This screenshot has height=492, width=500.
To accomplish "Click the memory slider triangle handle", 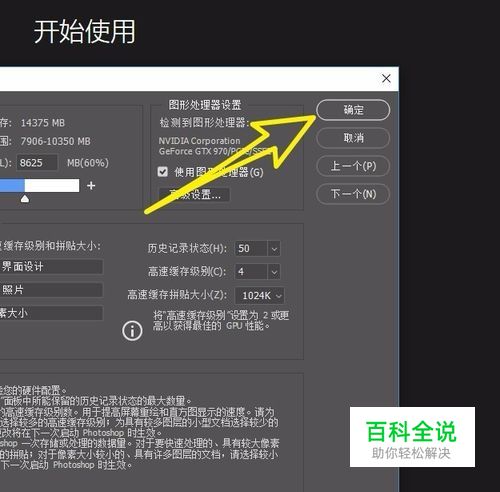I will pyautogui.click(x=25, y=199).
